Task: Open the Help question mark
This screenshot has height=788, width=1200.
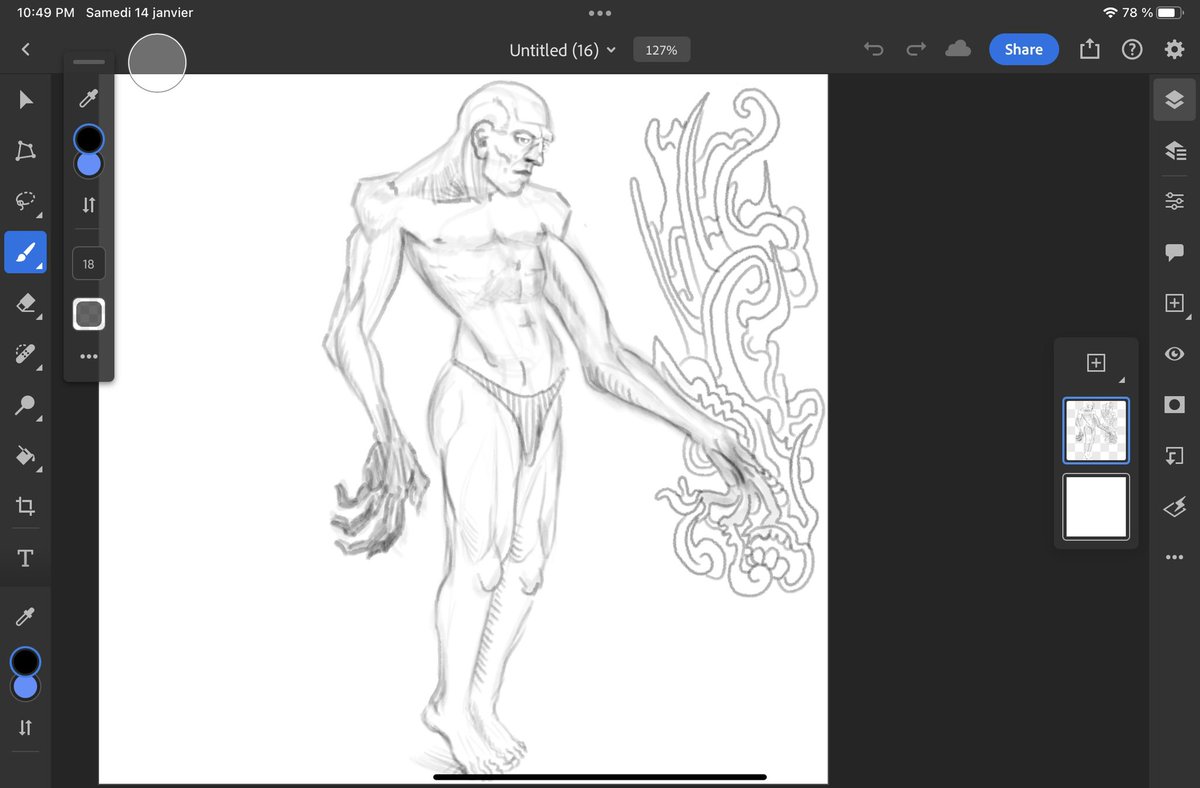Action: coord(1132,49)
